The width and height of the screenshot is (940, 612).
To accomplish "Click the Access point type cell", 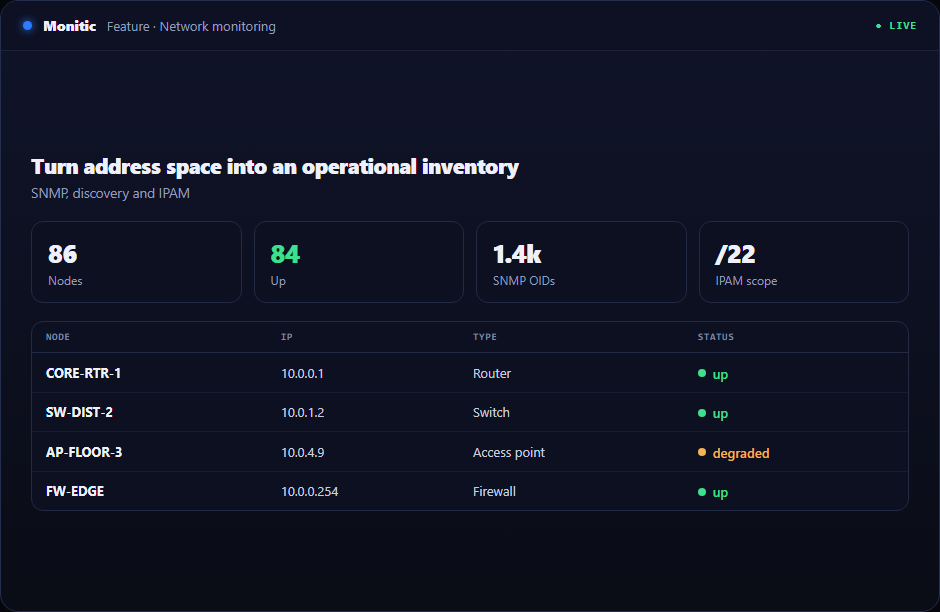I will point(509,453).
